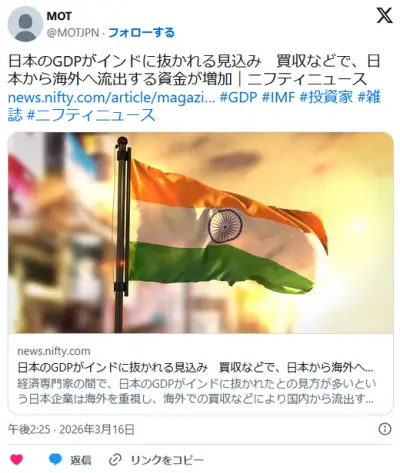Click the news.nifty.com card domain label
The width and height of the screenshot is (400, 473).
coord(54,351)
